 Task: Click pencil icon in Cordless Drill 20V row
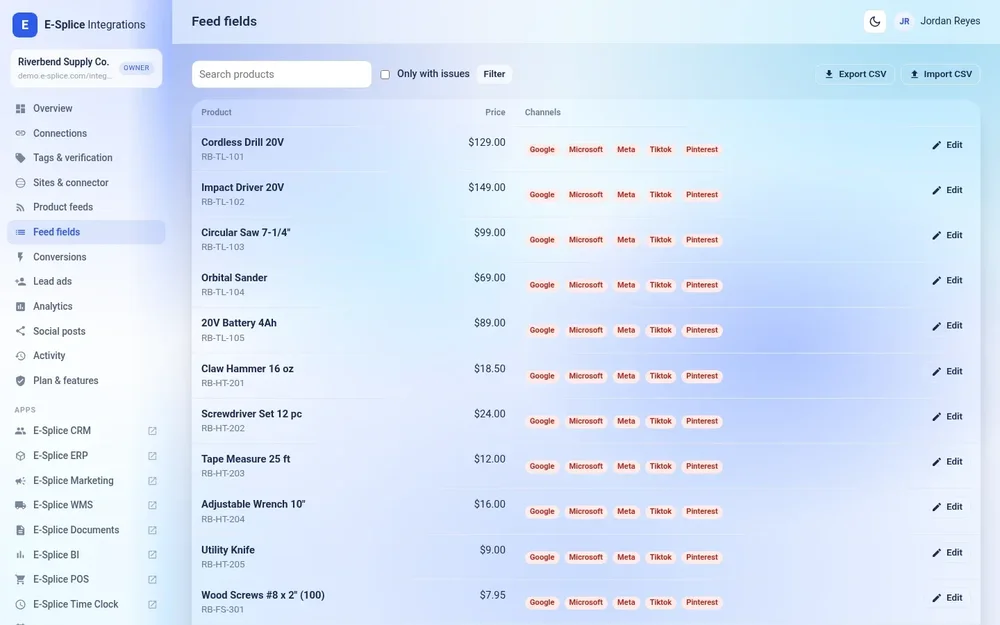click(936, 145)
